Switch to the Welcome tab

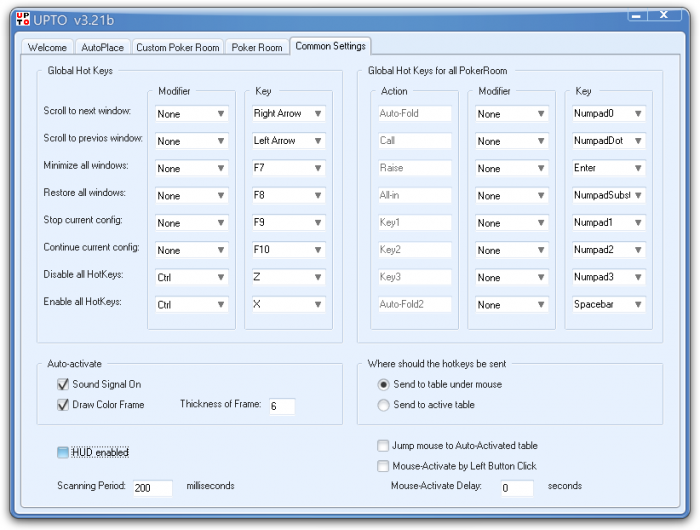(47, 47)
